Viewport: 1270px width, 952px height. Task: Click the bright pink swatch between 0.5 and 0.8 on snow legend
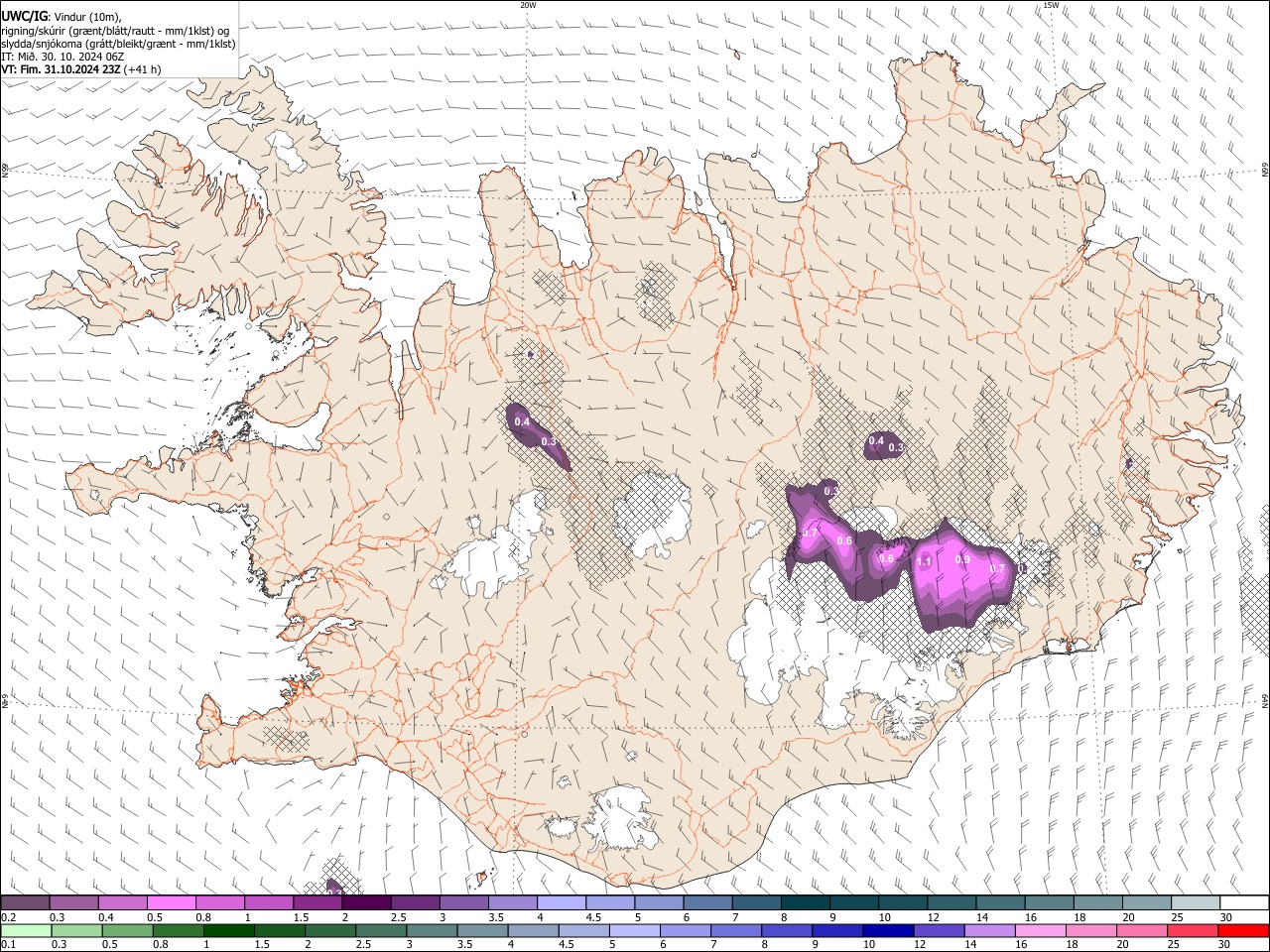(171, 903)
